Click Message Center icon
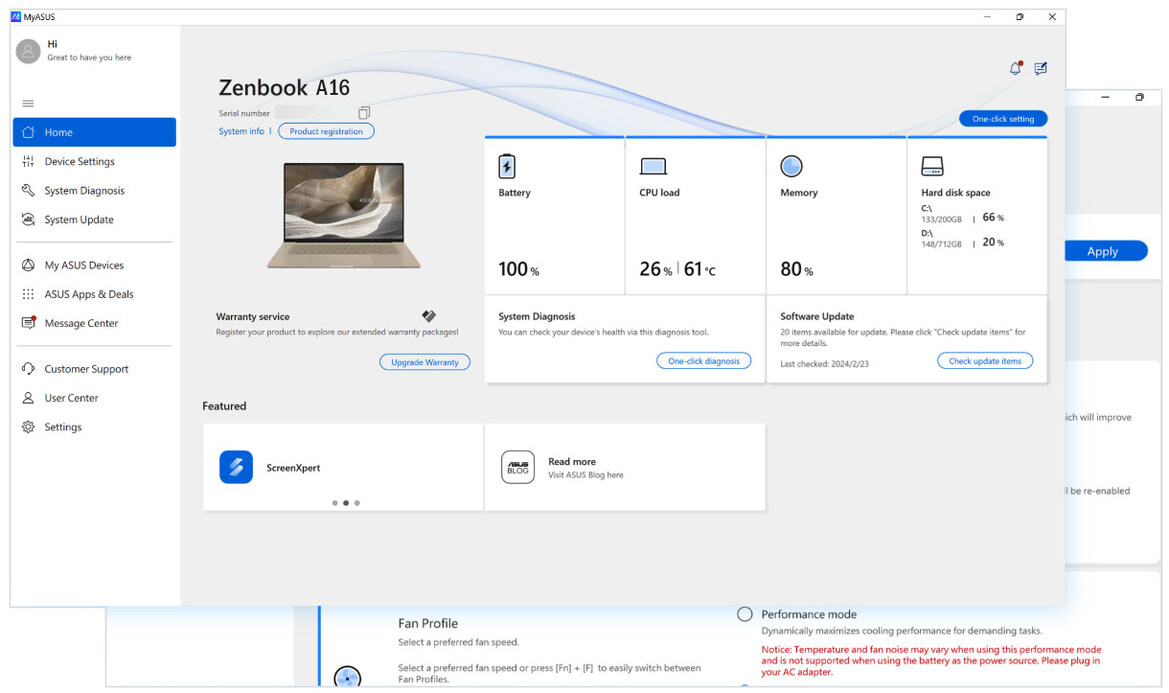This screenshot has width=1169, height=693. pos(28,323)
